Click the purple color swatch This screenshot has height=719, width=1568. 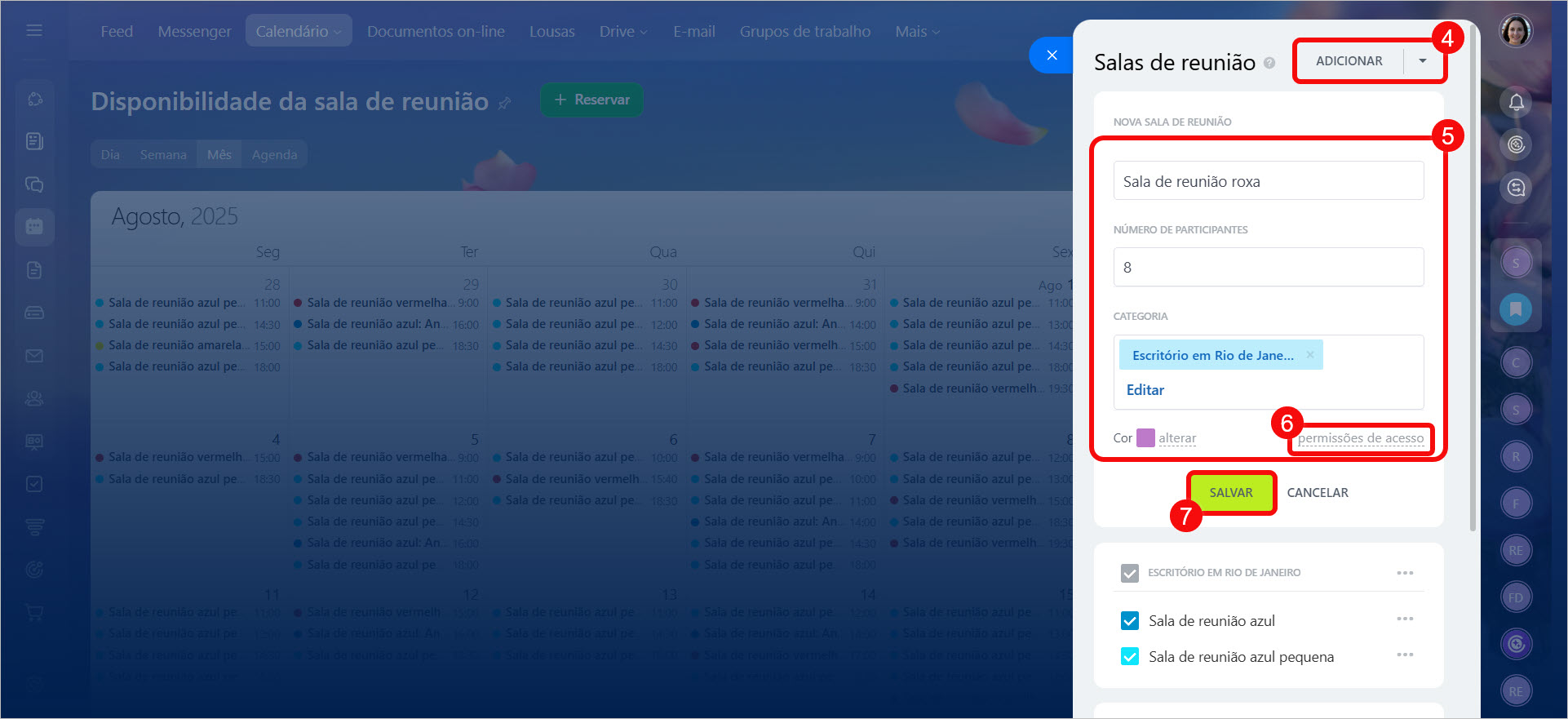coord(1145,437)
